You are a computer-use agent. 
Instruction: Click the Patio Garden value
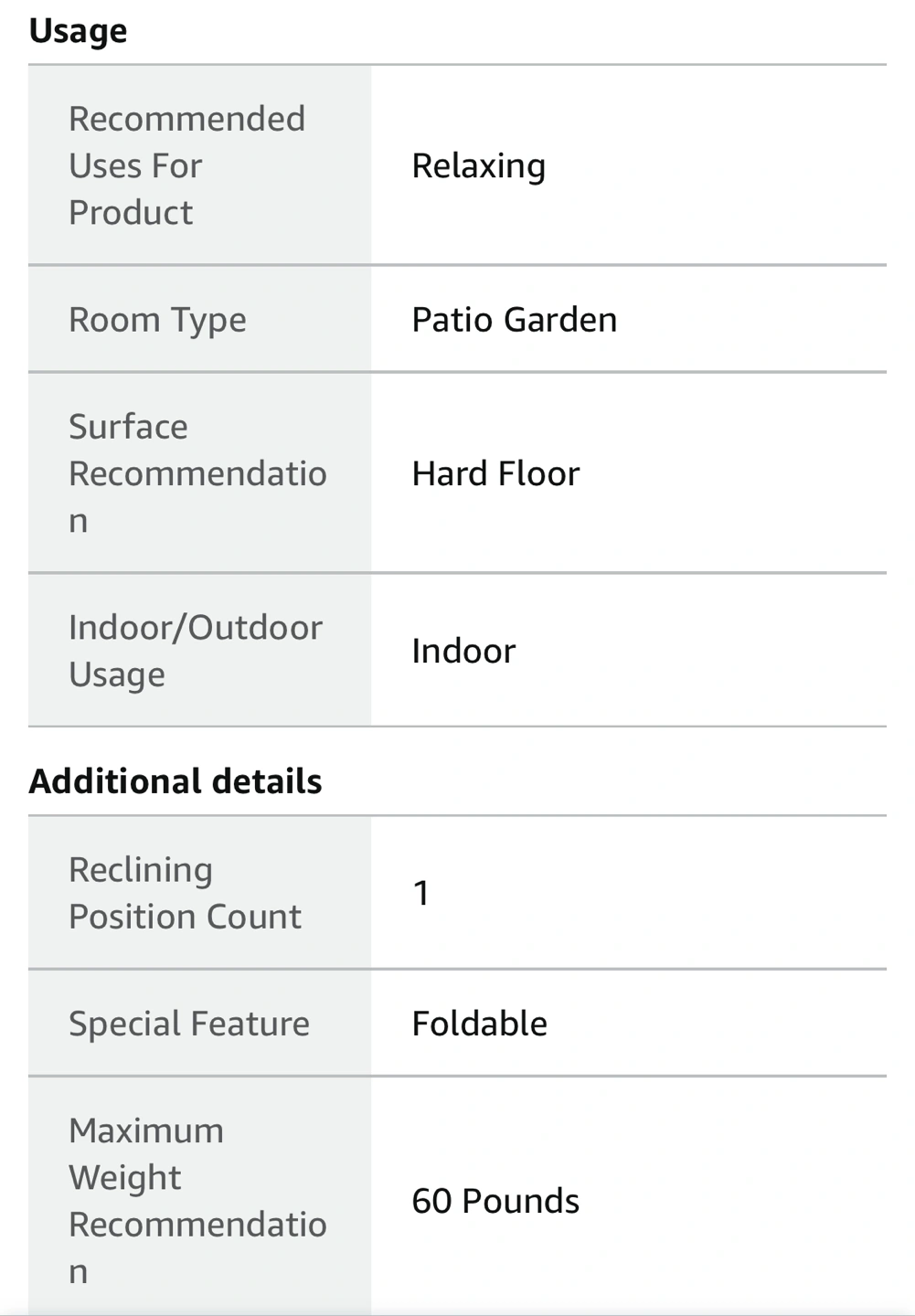click(x=515, y=320)
